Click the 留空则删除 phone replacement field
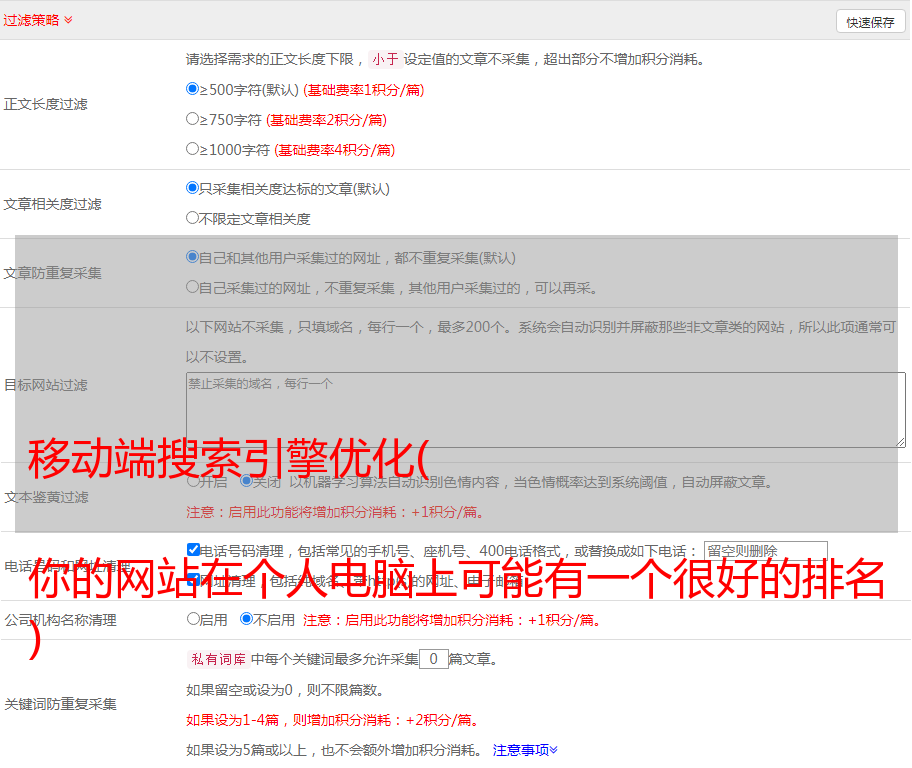The height and width of the screenshot is (768, 912). point(765,551)
